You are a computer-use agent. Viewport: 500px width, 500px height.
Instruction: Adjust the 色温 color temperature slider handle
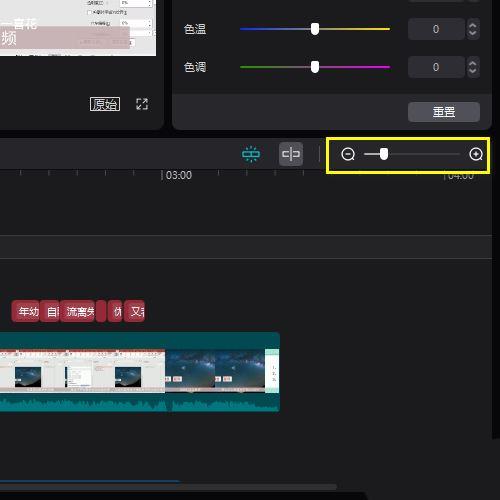(315, 29)
